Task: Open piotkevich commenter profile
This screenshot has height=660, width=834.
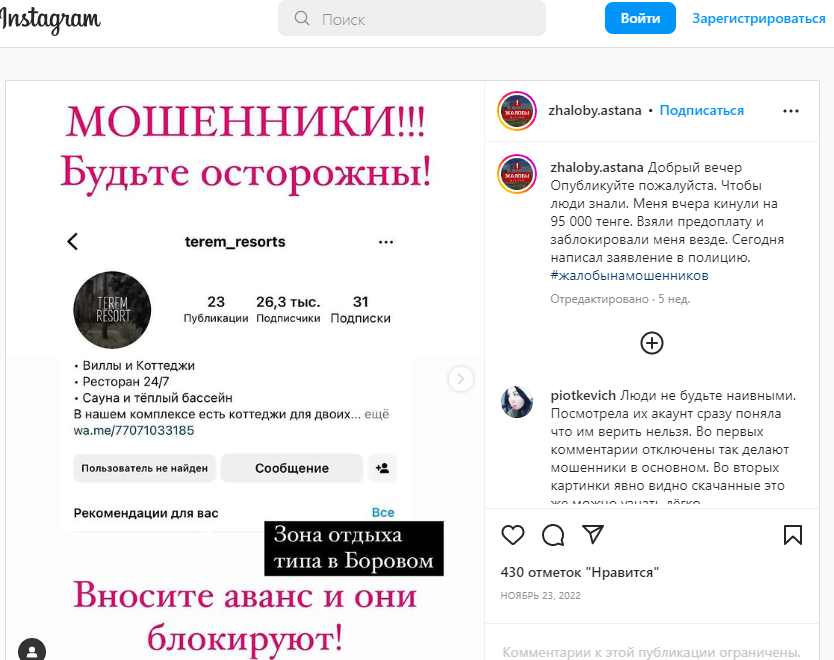Action: [x=583, y=395]
